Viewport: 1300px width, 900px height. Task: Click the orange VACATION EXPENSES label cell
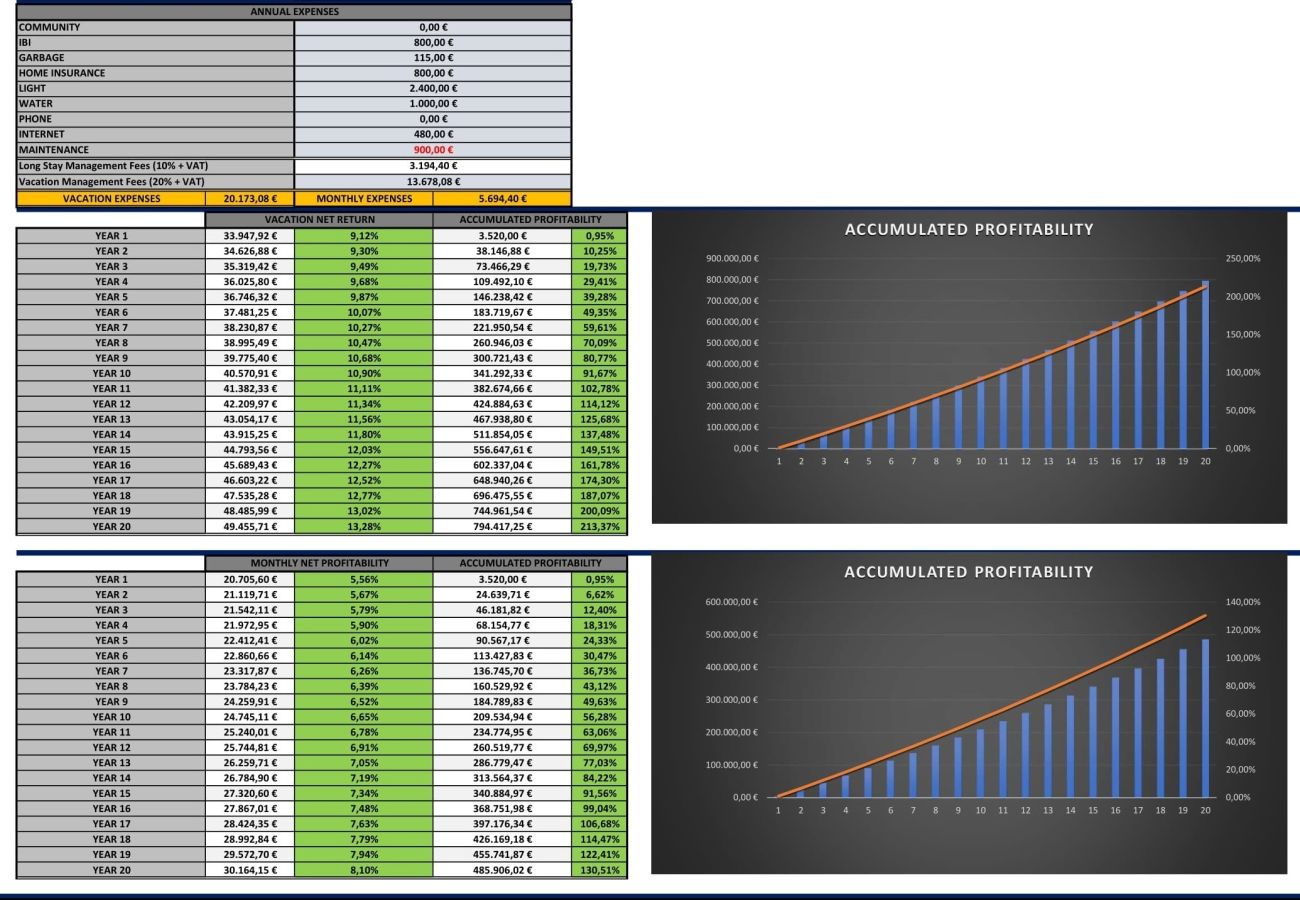click(110, 198)
